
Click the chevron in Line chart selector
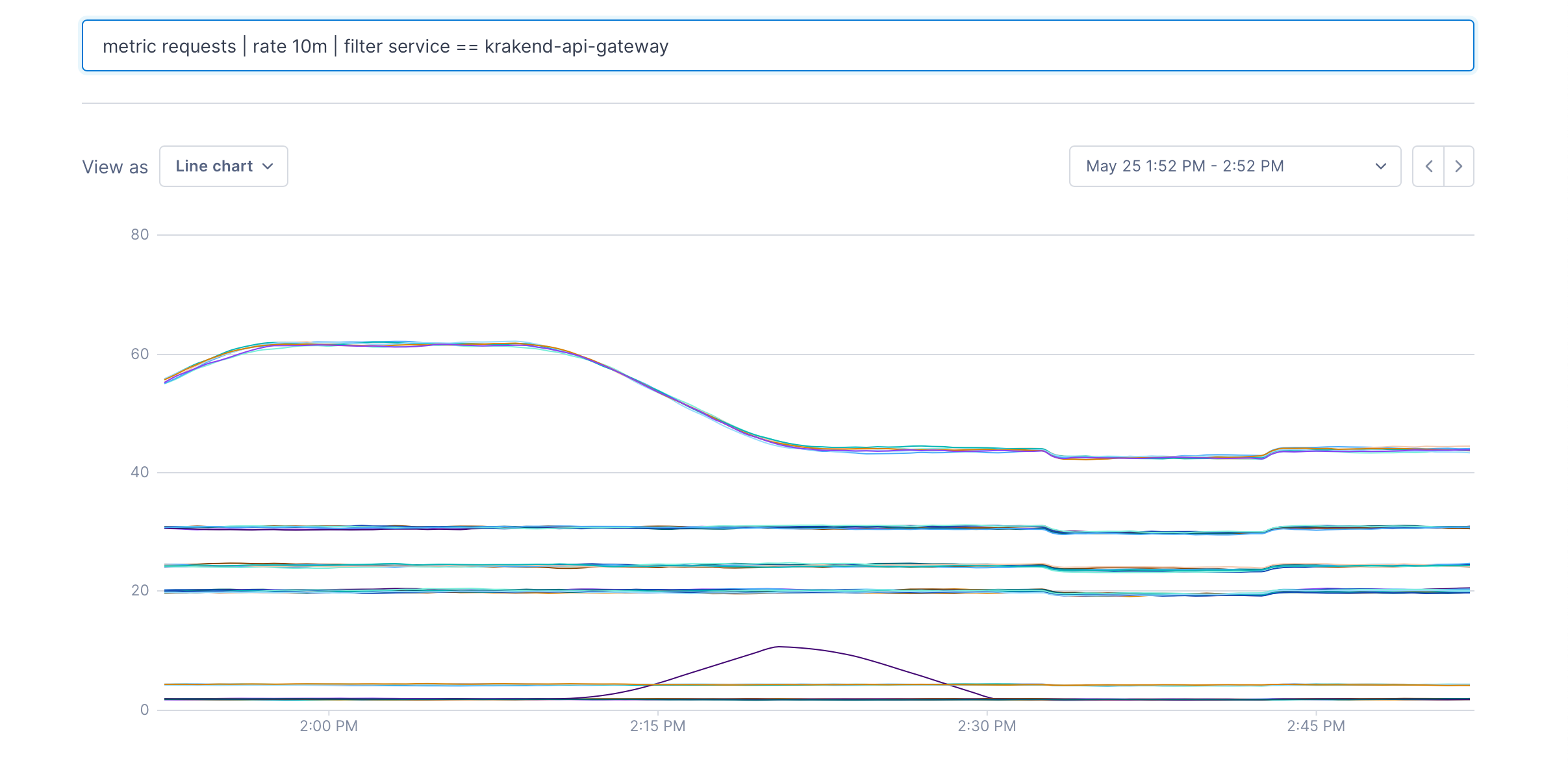point(268,166)
